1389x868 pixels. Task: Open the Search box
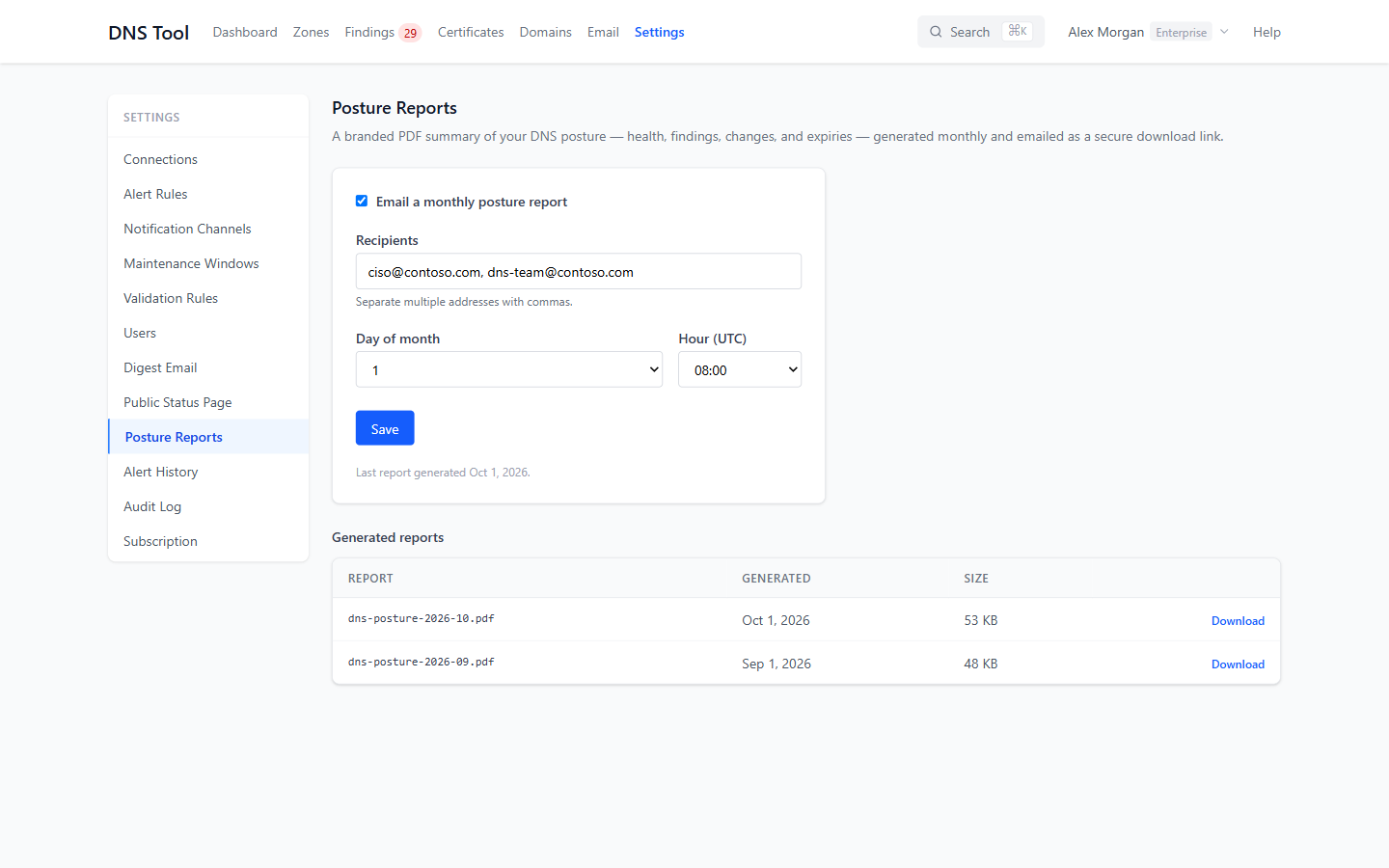pyautogui.click(x=981, y=32)
